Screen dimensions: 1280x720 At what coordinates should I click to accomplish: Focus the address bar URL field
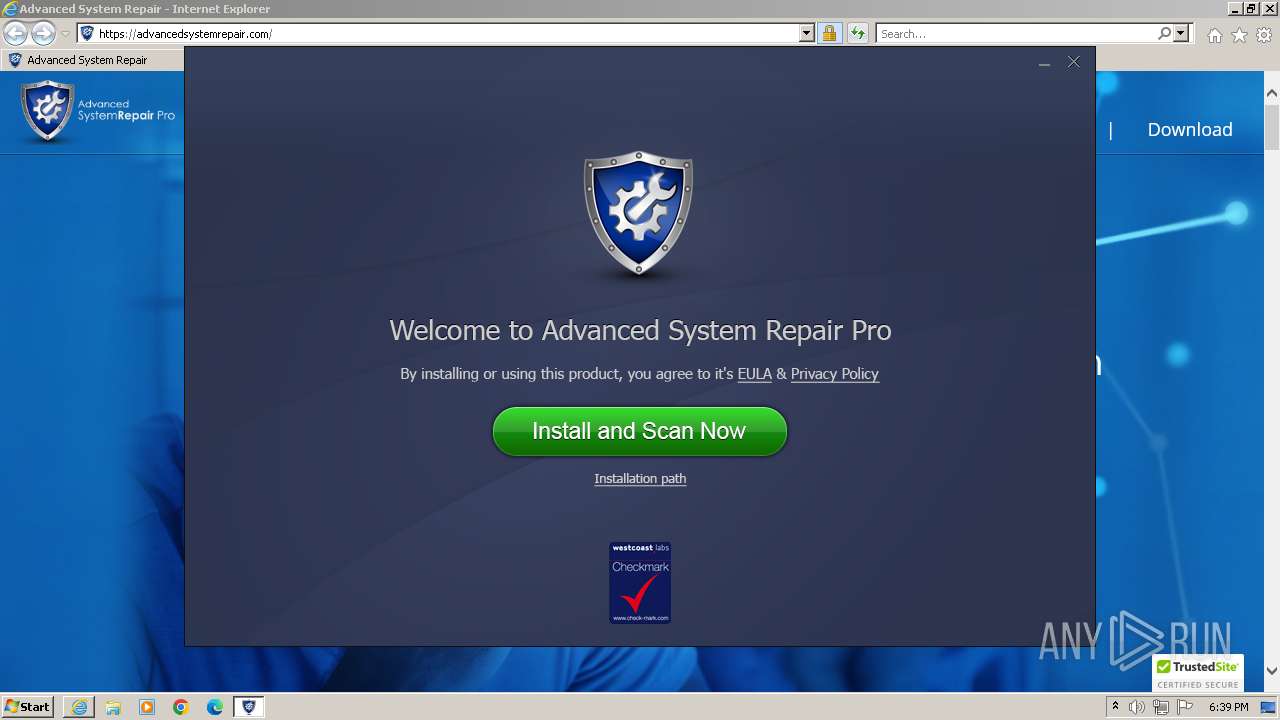(x=438, y=33)
